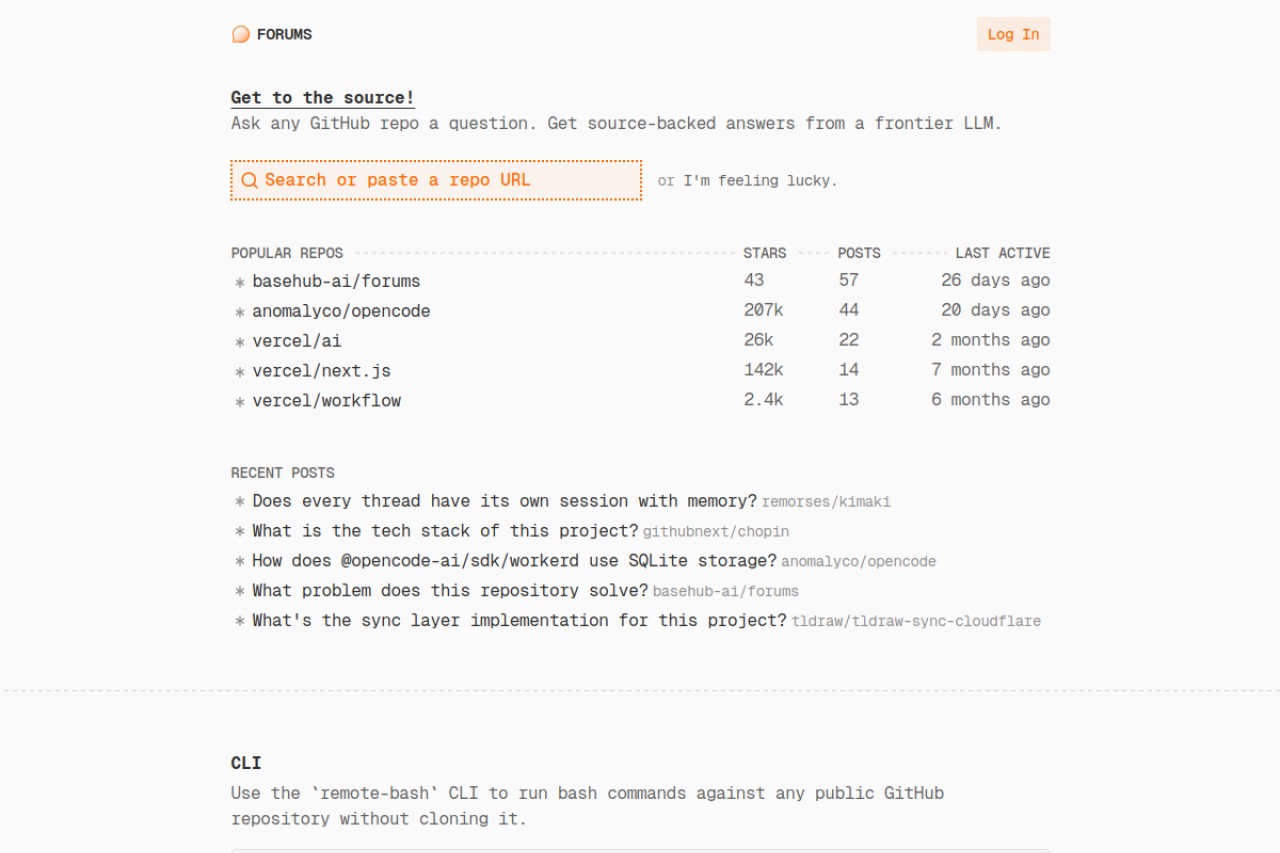Screen dimensions: 1280x853
Task: Open the Log In button
Action: 1013,34
